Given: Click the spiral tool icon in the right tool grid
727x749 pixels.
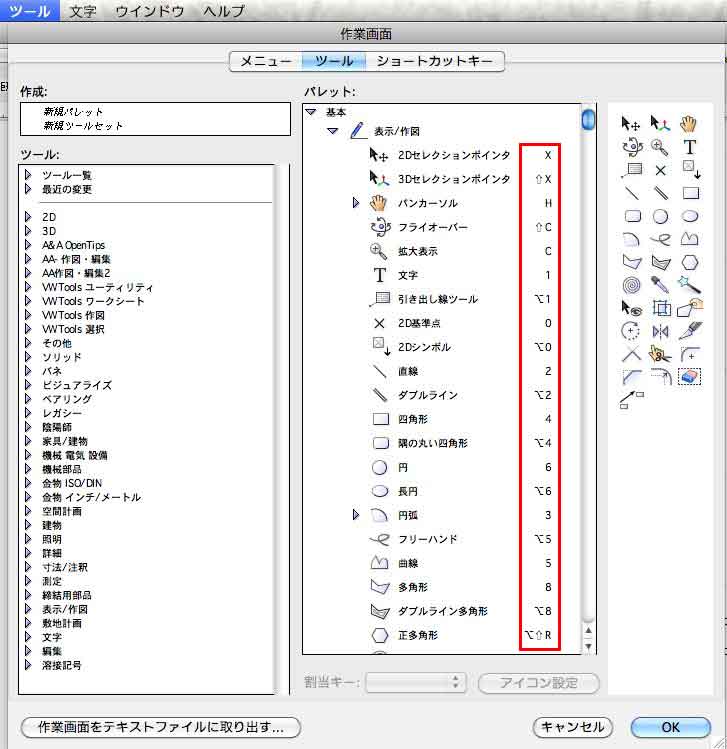Looking at the screenshot, I should [631, 286].
